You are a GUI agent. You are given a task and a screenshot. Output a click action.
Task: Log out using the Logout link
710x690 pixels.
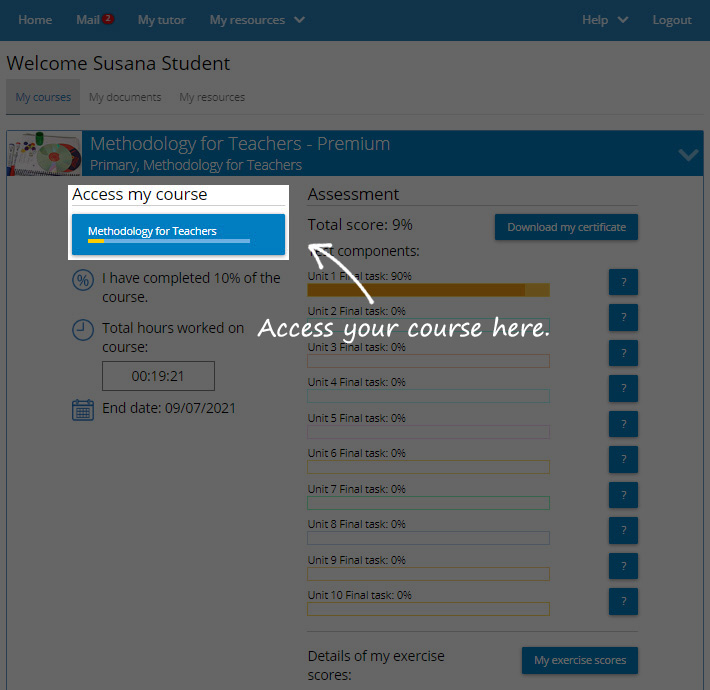(671, 20)
